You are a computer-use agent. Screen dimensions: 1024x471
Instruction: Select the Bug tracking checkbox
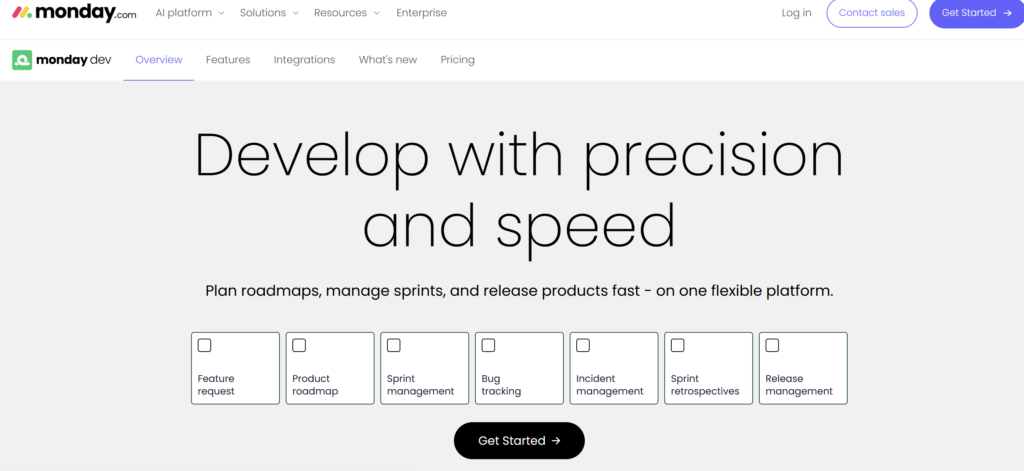pyautogui.click(x=488, y=346)
